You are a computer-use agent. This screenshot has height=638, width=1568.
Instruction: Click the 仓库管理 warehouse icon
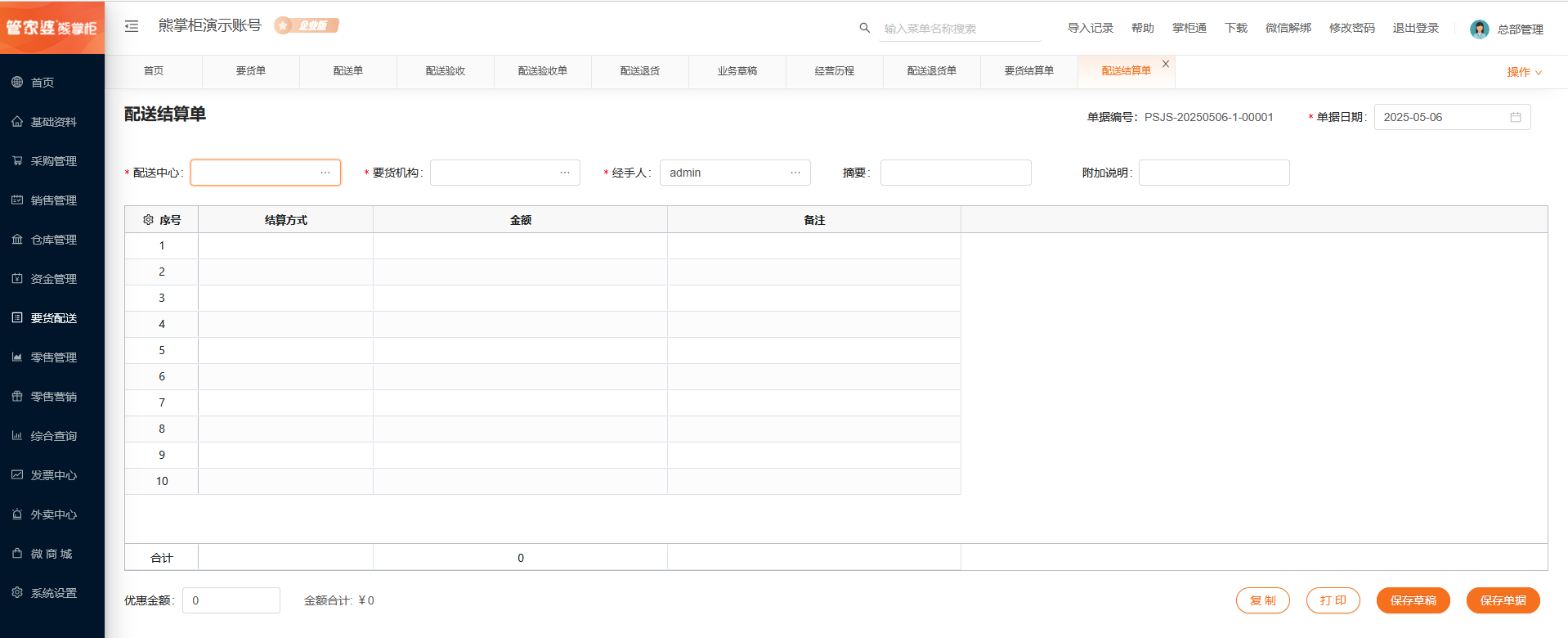17,239
